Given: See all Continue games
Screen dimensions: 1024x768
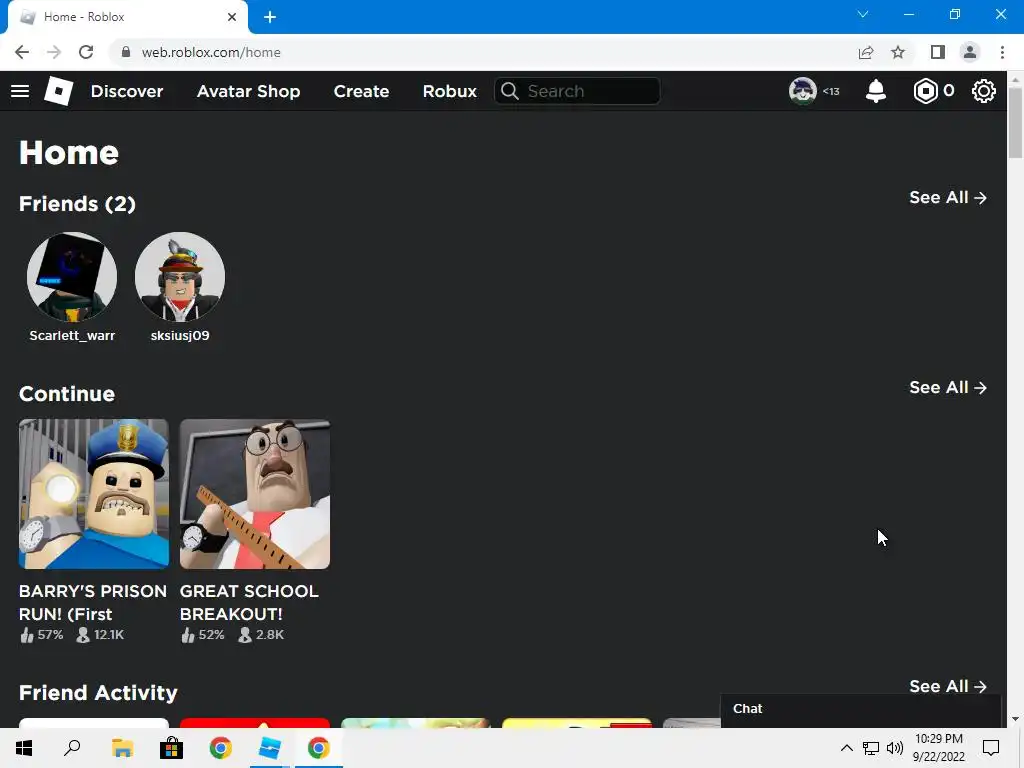Looking at the screenshot, I should (948, 387).
